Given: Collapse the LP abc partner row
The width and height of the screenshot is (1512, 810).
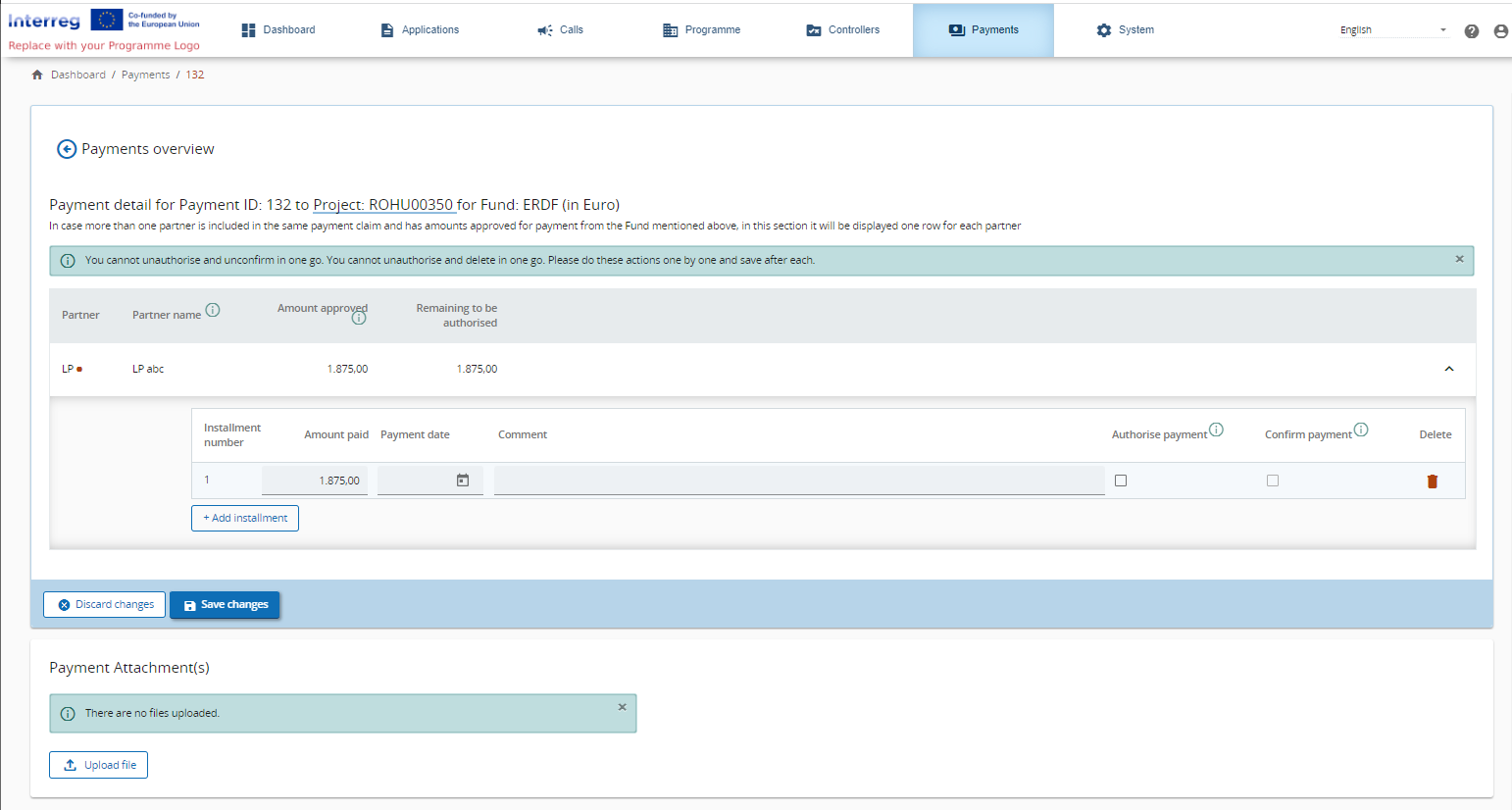Looking at the screenshot, I should pos(1448,369).
